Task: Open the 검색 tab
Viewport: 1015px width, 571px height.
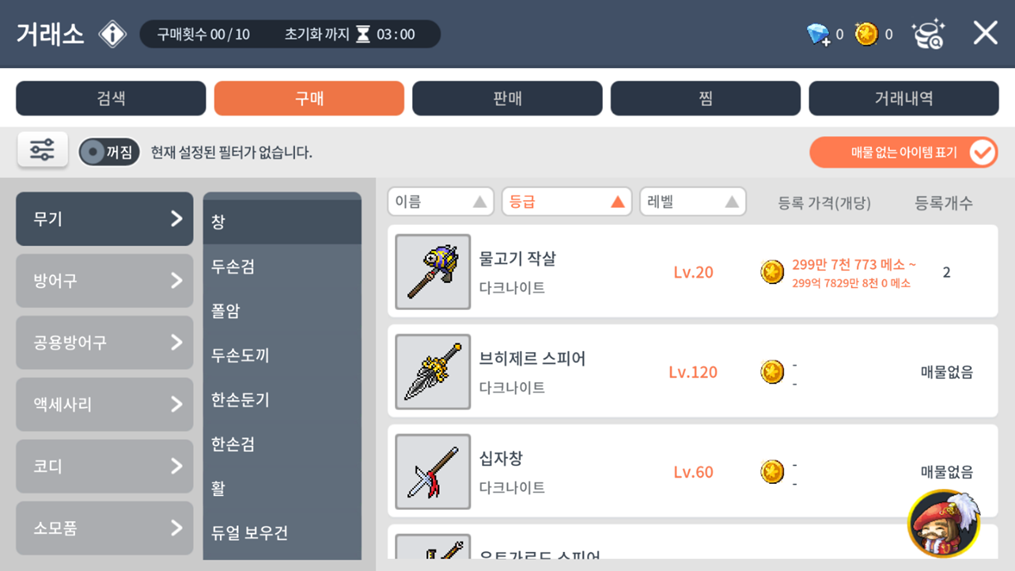Action: (x=111, y=98)
